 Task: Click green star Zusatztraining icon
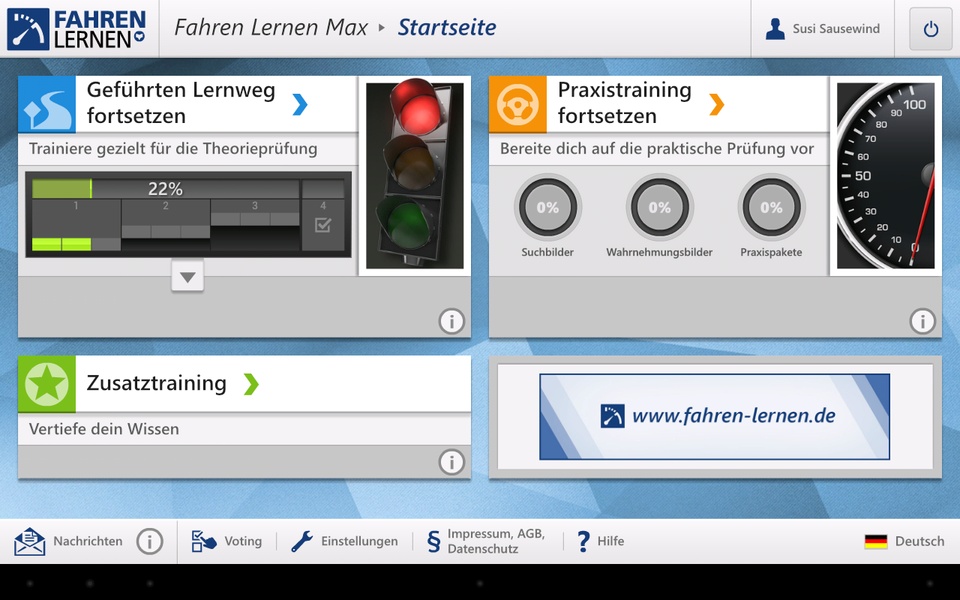point(47,384)
